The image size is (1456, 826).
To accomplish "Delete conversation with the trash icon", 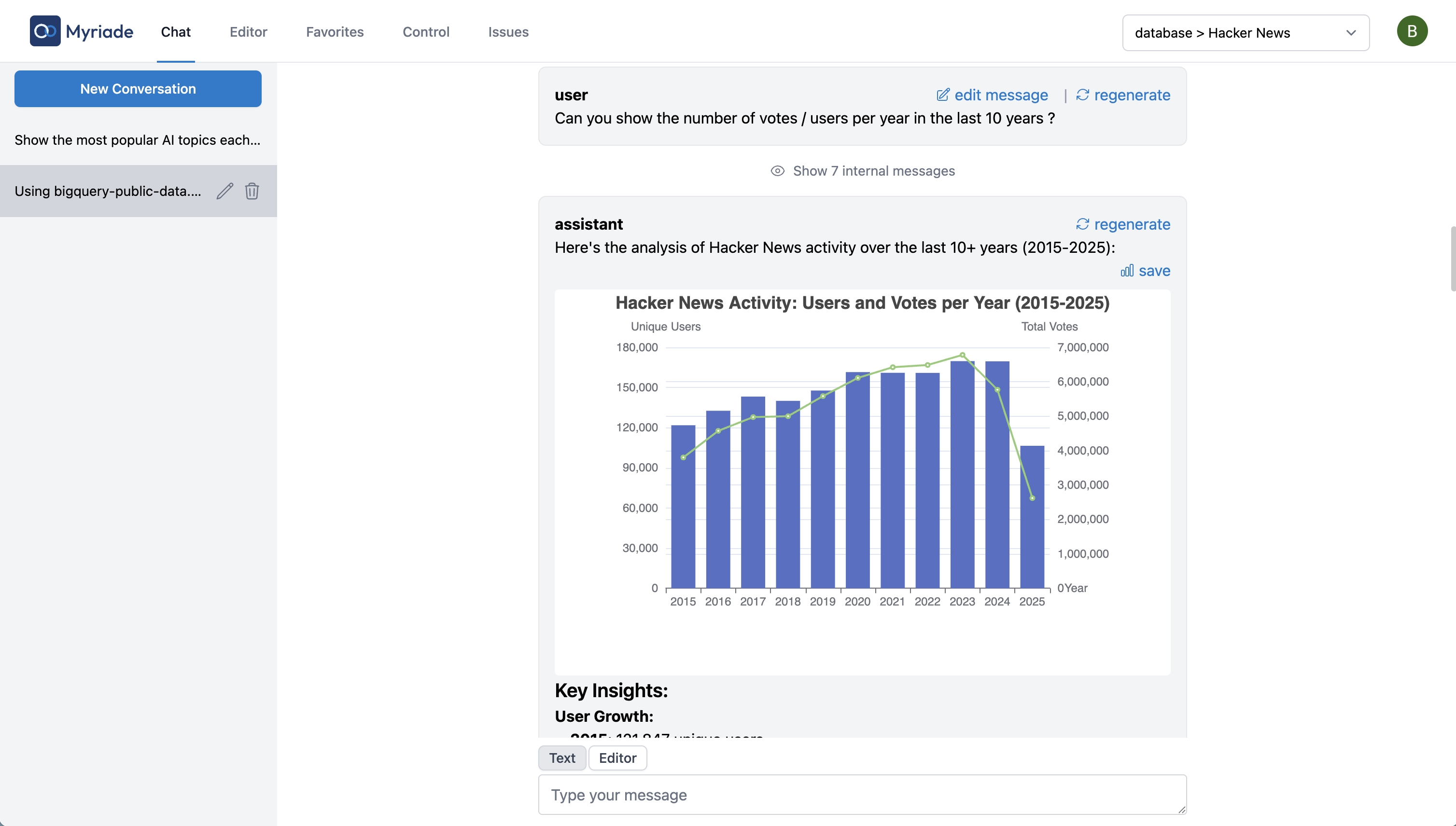I will [252, 191].
